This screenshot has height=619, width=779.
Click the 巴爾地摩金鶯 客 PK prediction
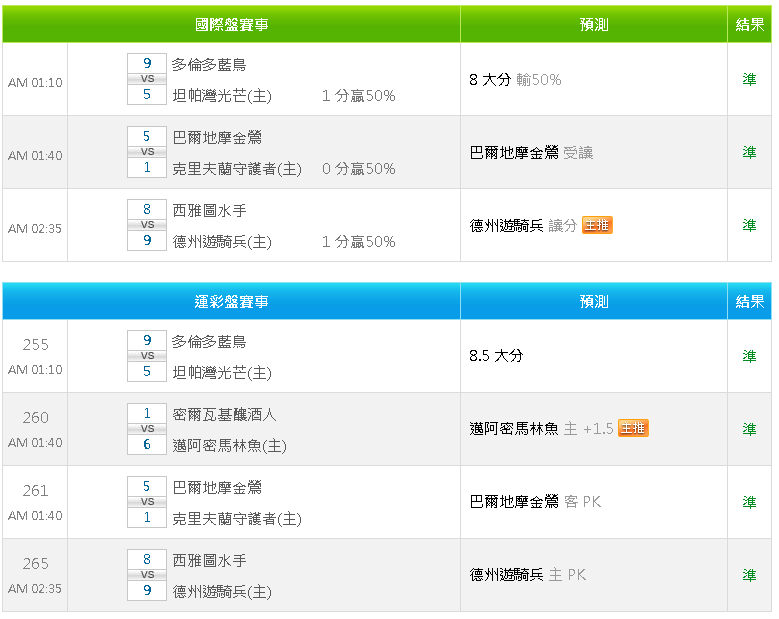coord(535,502)
